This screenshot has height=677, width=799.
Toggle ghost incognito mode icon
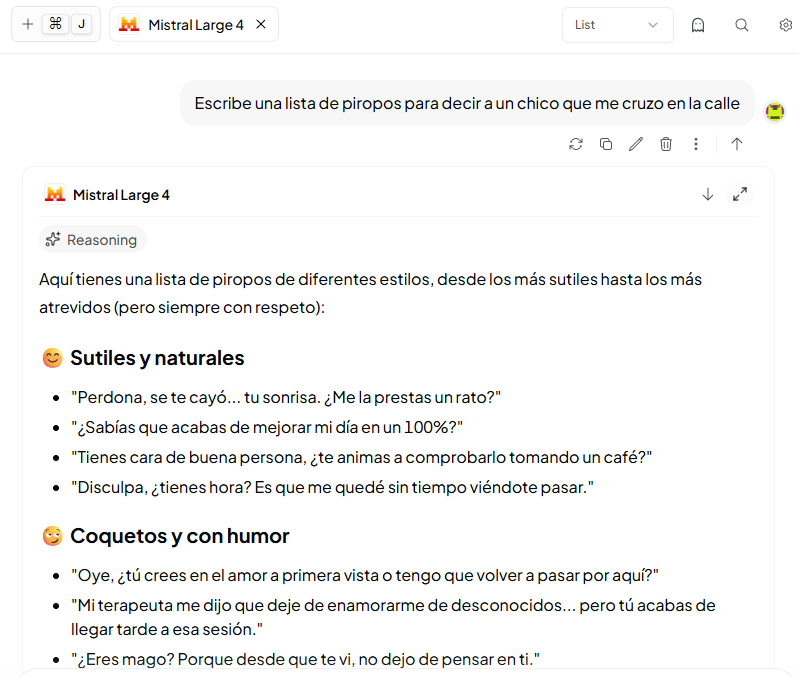click(698, 25)
